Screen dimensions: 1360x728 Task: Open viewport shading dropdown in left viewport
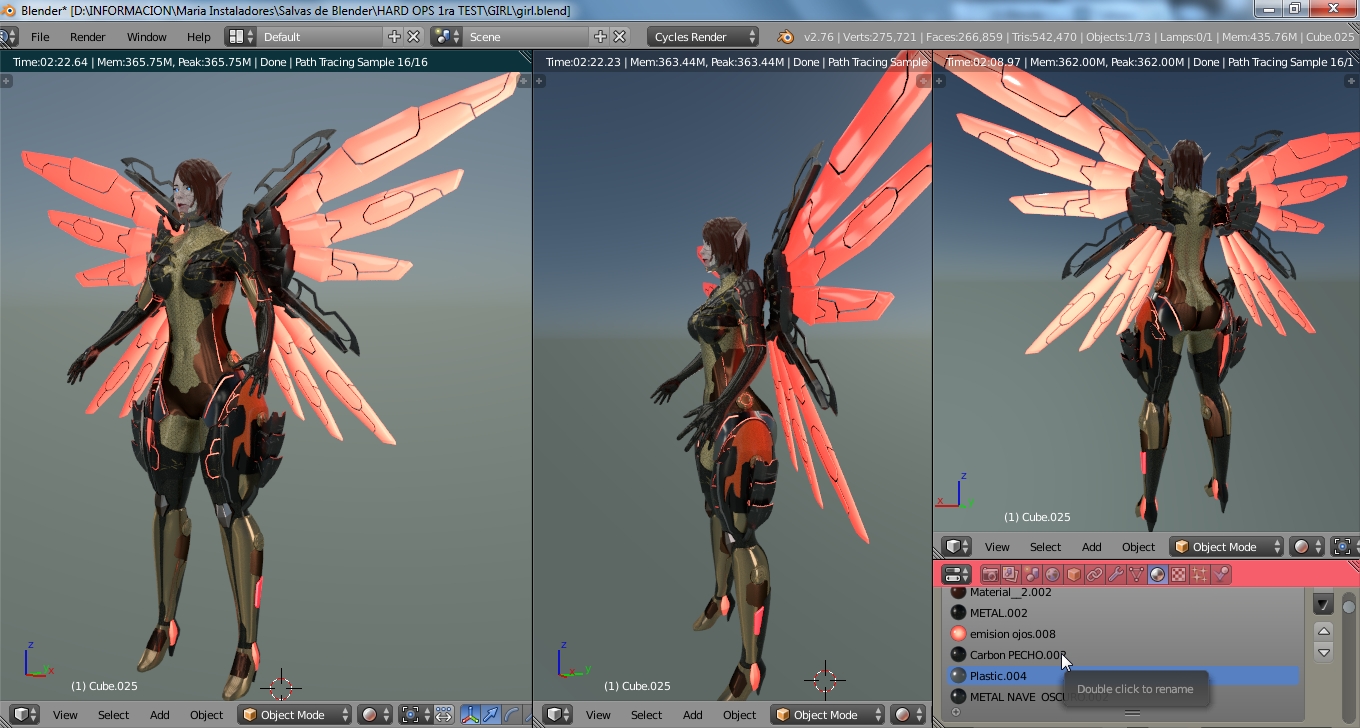coord(375,715)
